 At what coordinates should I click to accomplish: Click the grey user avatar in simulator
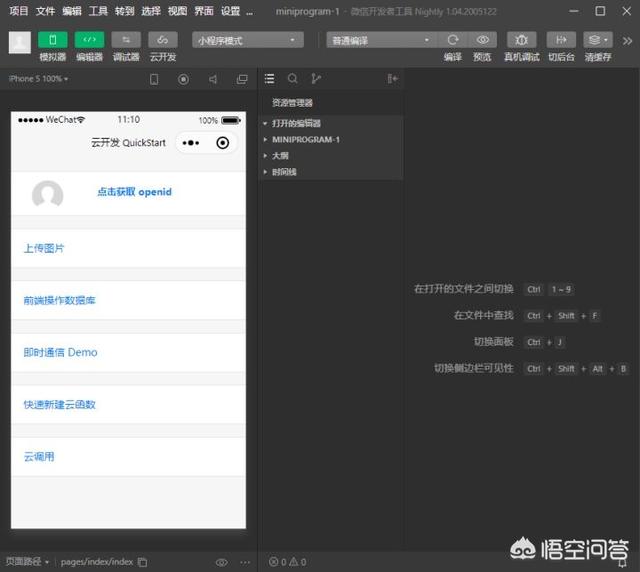pyautogui.click(x=47, y=194)
